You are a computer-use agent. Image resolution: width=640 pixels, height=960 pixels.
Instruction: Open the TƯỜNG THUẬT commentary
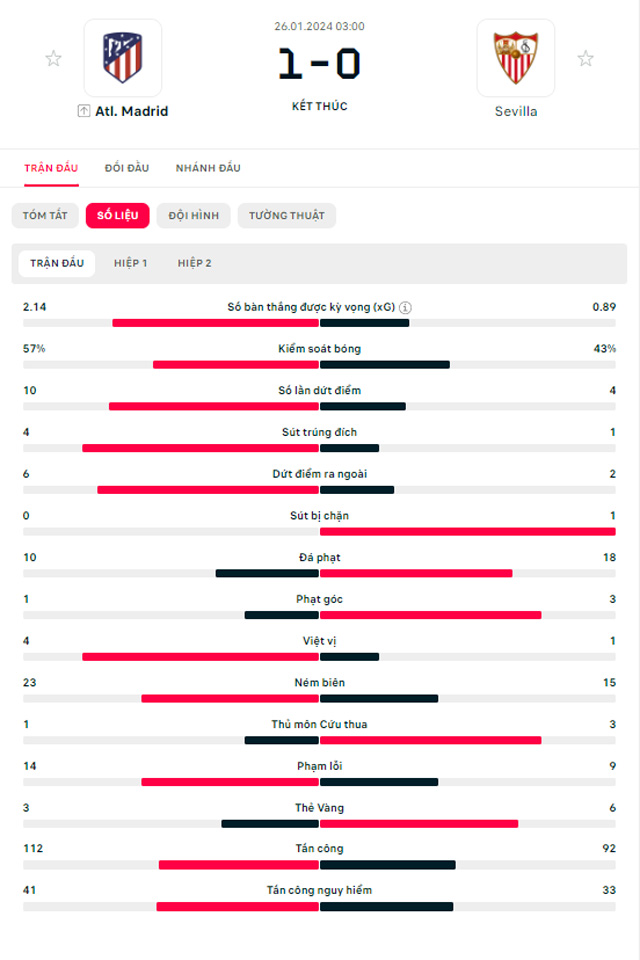286,216
